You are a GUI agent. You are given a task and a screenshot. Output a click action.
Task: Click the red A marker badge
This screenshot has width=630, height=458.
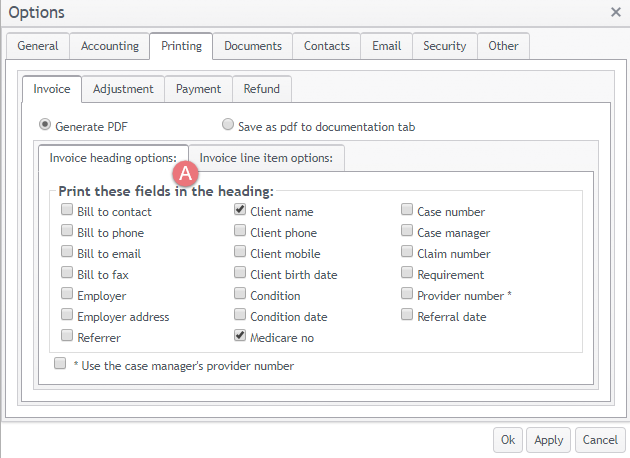tap(187, 172)
